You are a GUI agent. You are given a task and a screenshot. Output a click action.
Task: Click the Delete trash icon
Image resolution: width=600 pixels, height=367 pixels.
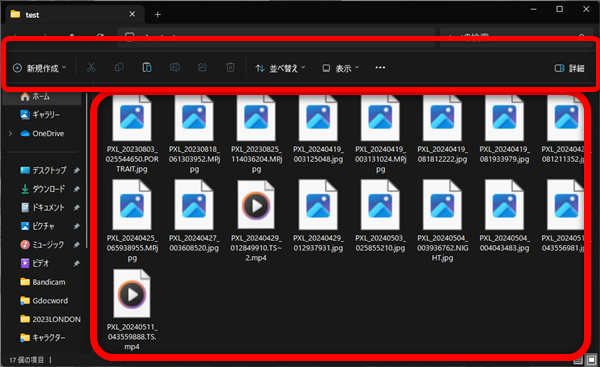[x=230, y=68]
